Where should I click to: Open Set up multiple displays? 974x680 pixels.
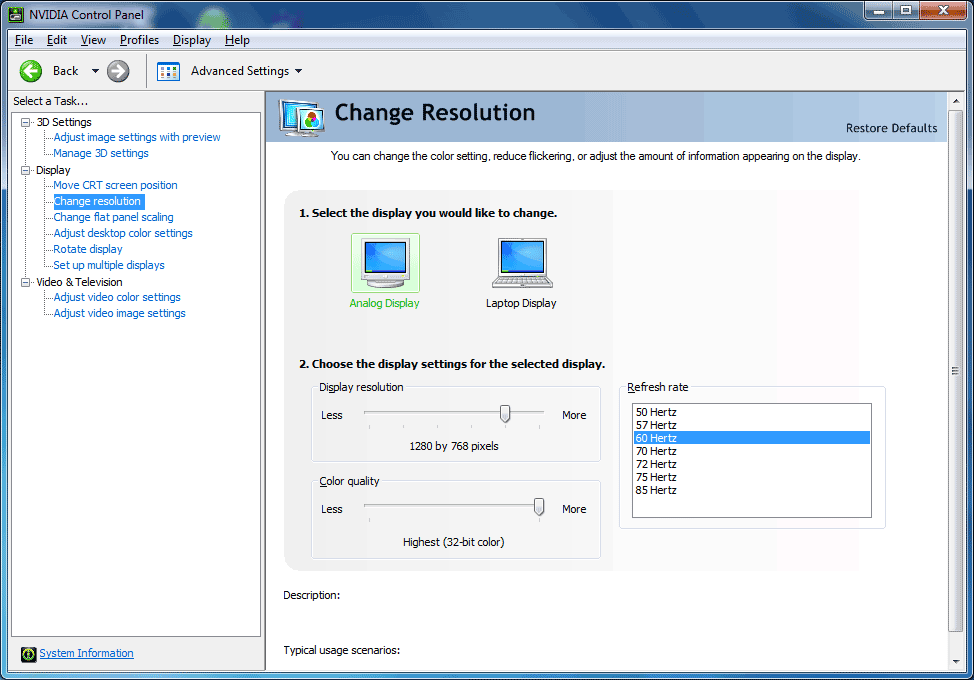click(109, 265)
